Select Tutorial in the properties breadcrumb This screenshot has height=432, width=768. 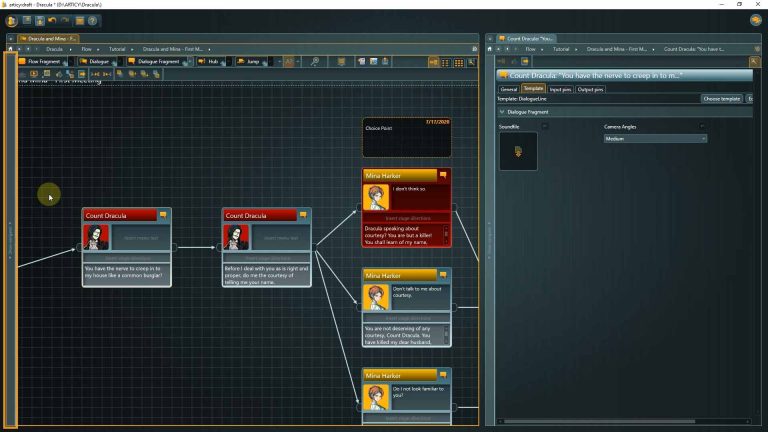pyautogui.click(x=561, y=49)
